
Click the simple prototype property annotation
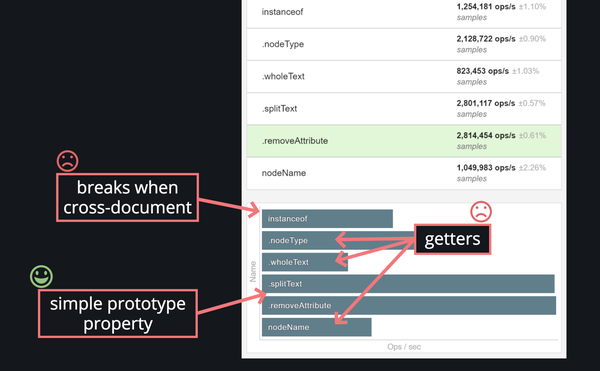pyautogui.click(x=118, y=314)
